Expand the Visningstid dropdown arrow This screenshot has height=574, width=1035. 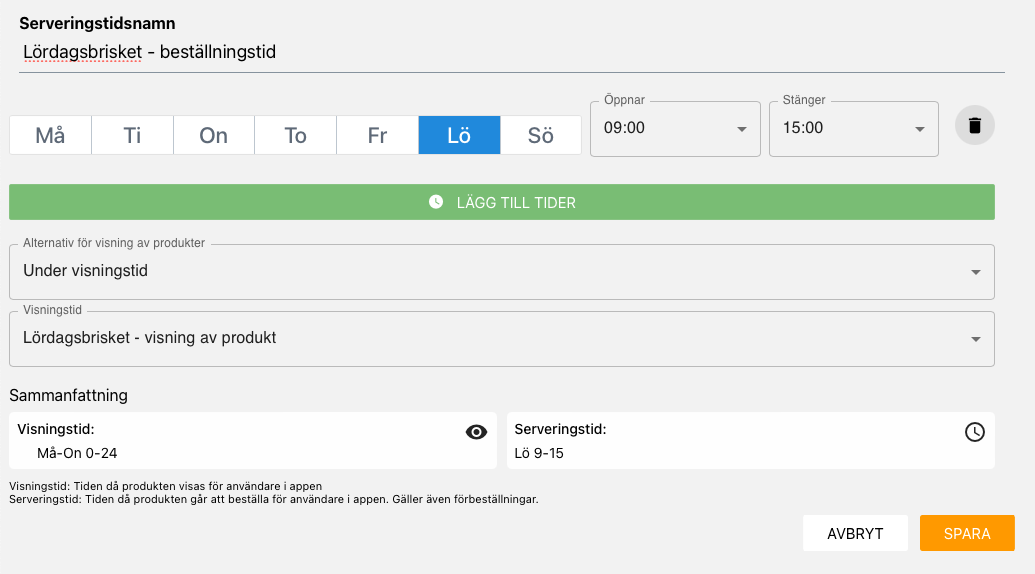point(976,339)
